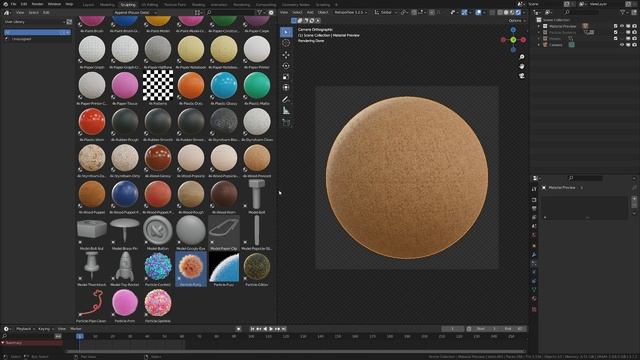Viewport: 640px width, 360px height.
Task: Toggle third outliner row exclude checkbox
Action: pos(616,38)
